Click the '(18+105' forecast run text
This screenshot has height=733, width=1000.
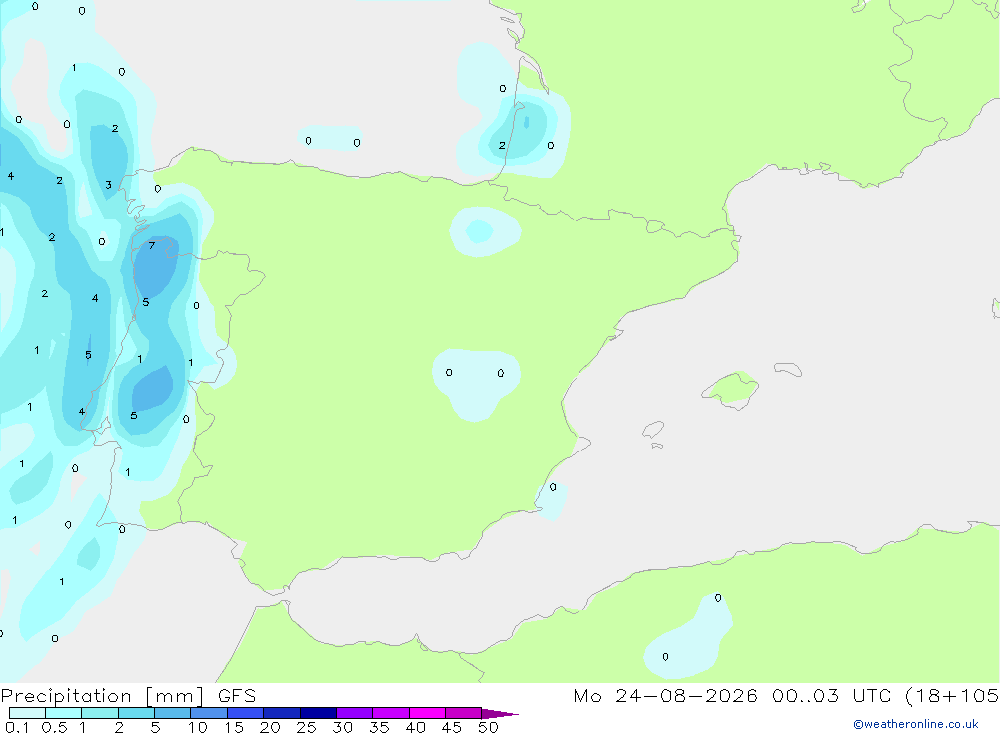point(952,695)
